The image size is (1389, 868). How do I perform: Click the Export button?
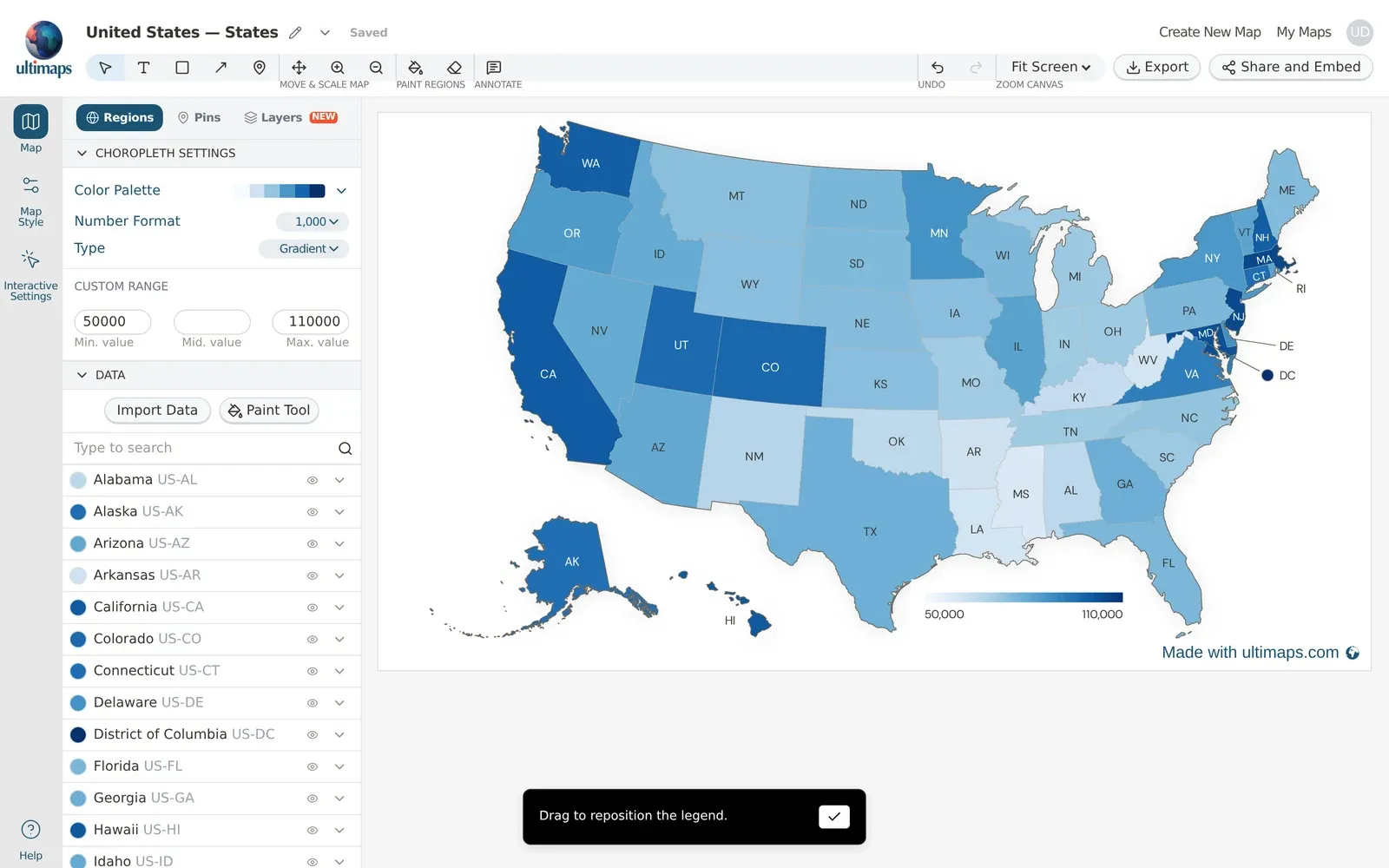1157,67
